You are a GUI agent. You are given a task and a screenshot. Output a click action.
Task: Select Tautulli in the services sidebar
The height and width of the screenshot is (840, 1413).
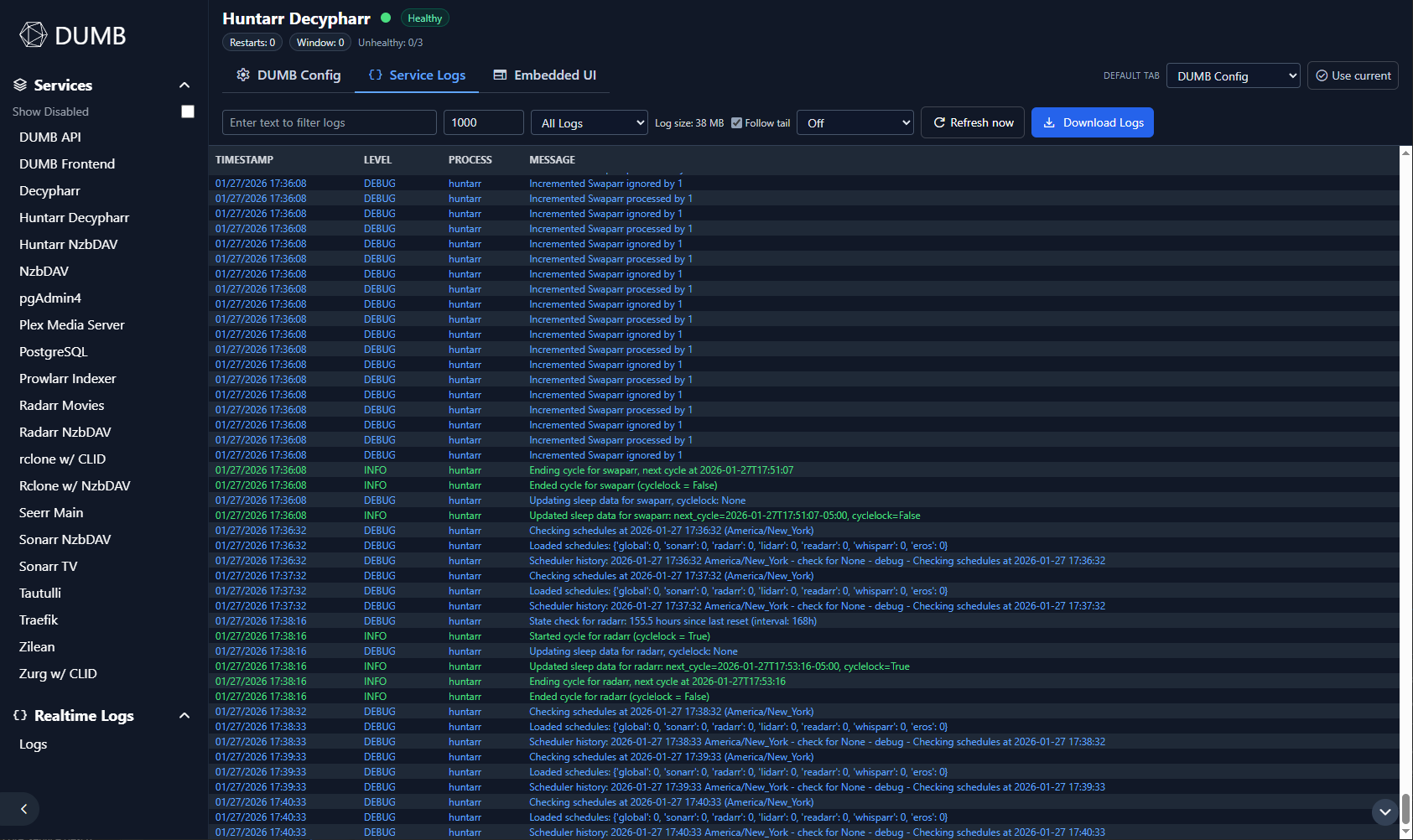(x=40, y=593)
